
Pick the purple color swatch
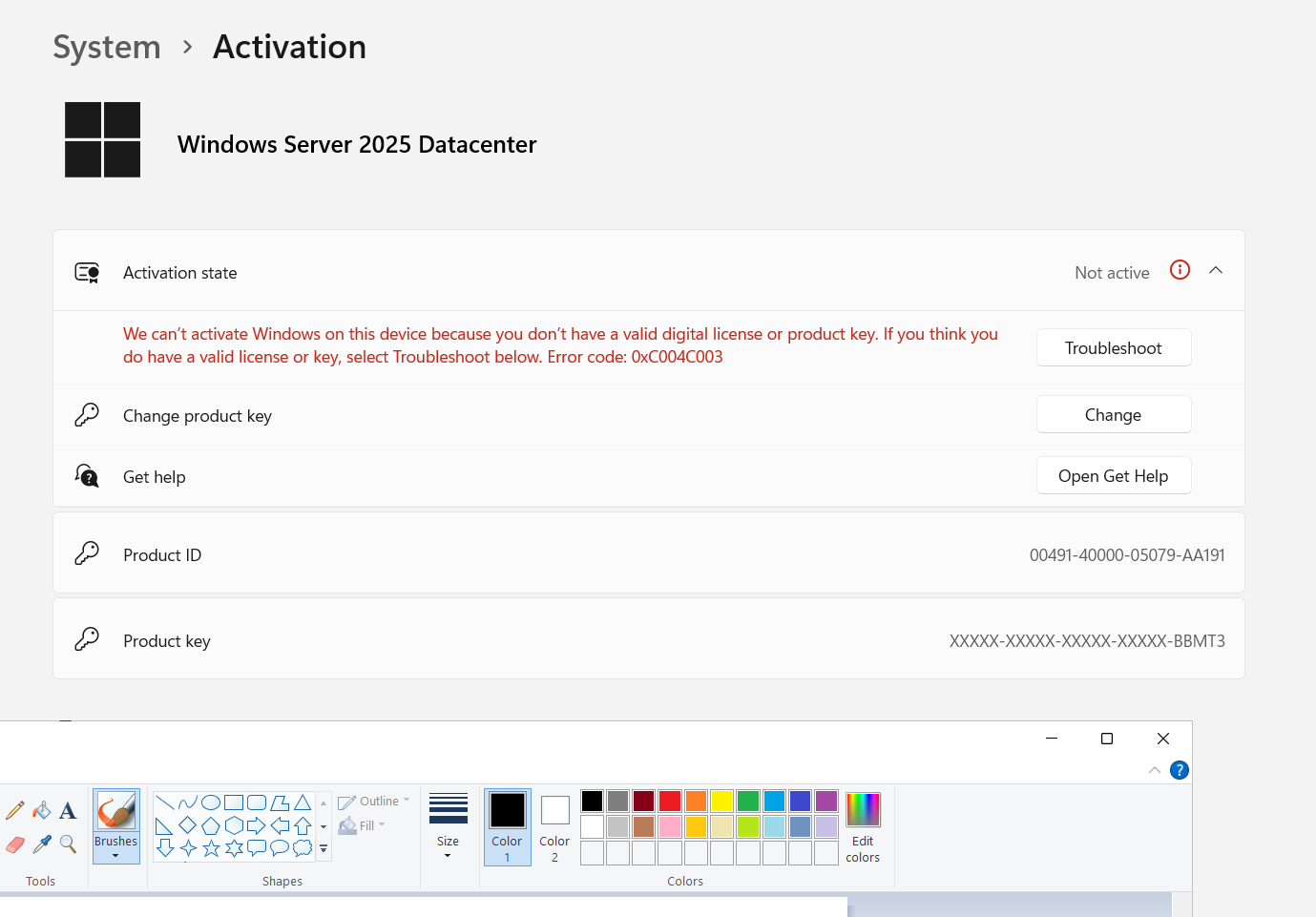(826, 801)
